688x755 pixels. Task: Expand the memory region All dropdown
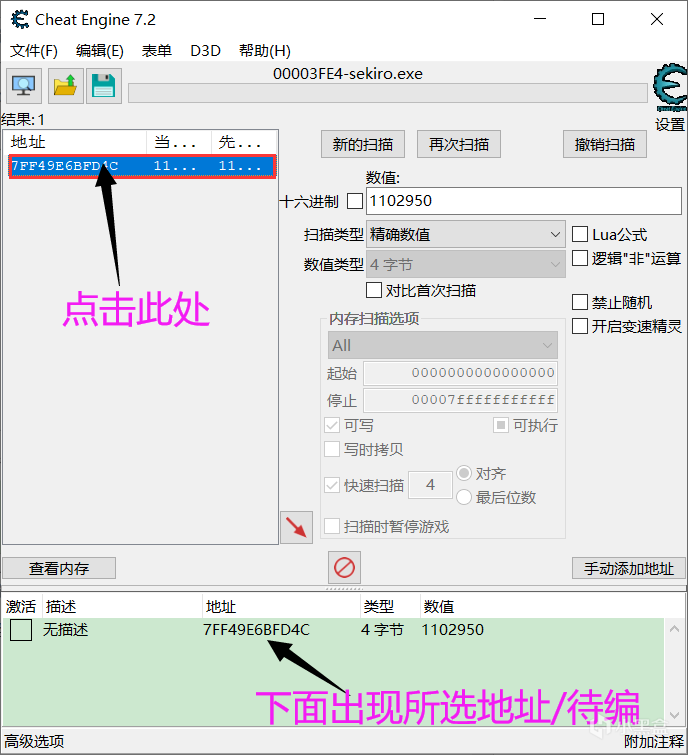[x=443, y=345]
